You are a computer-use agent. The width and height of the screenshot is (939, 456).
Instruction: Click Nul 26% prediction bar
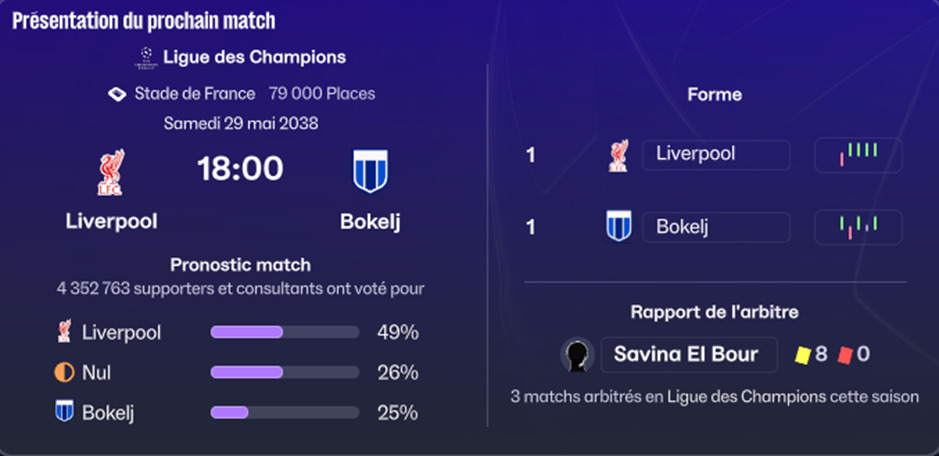(x=285, y=373)
